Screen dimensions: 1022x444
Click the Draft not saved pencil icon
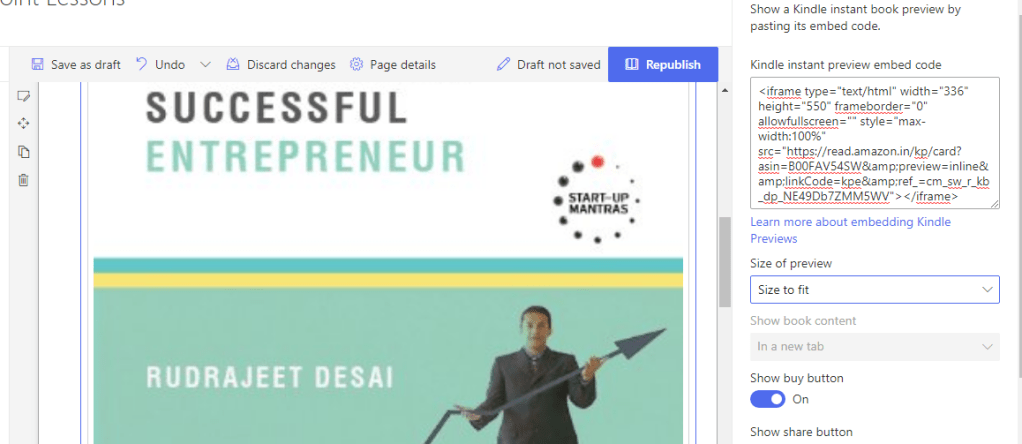click(x=503, y=64)
